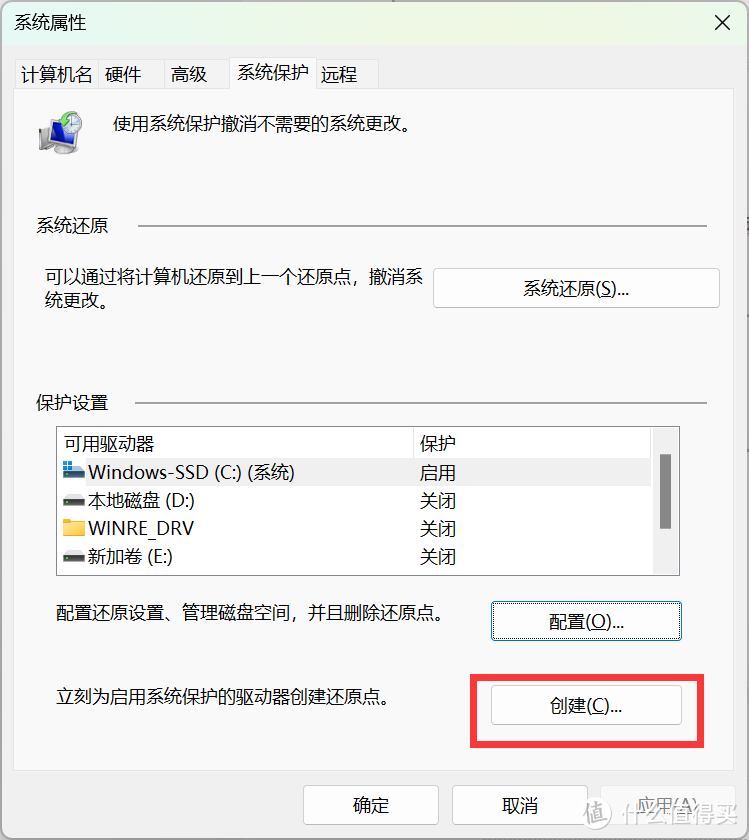The image size is (749, 840).
Task: Click the Windows-SSD (C:) drive icon
Action: [x=73, y=470]
